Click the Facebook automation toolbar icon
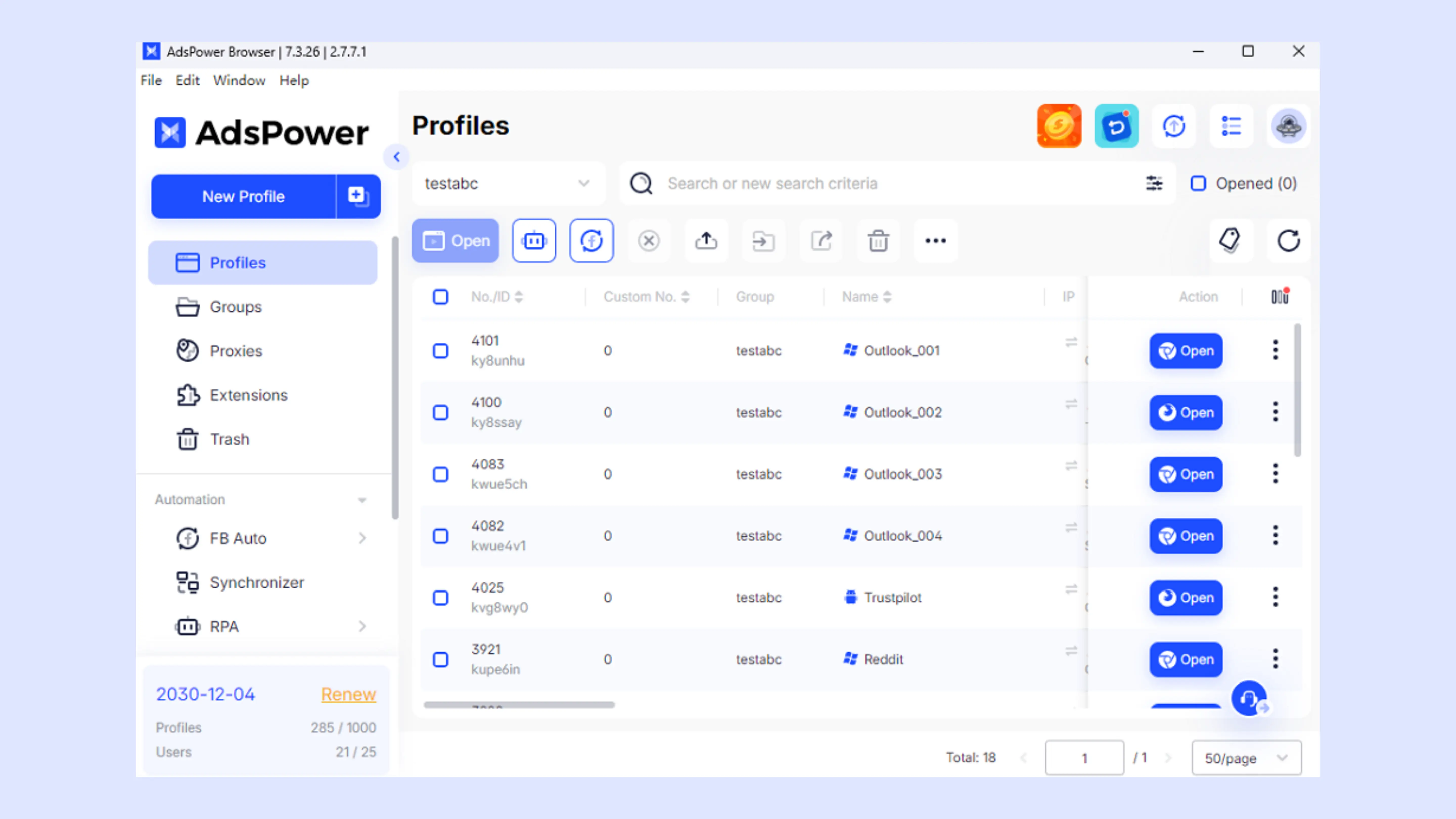The width and height of the screenshot is (1456, 819). pyautogui.click(x=591, y=241)
